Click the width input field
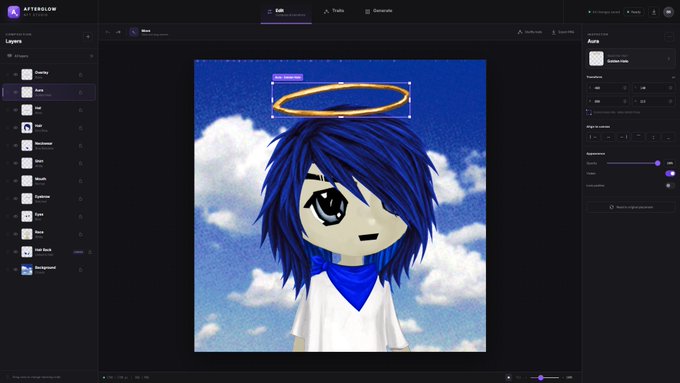 (x=608, y=101)
